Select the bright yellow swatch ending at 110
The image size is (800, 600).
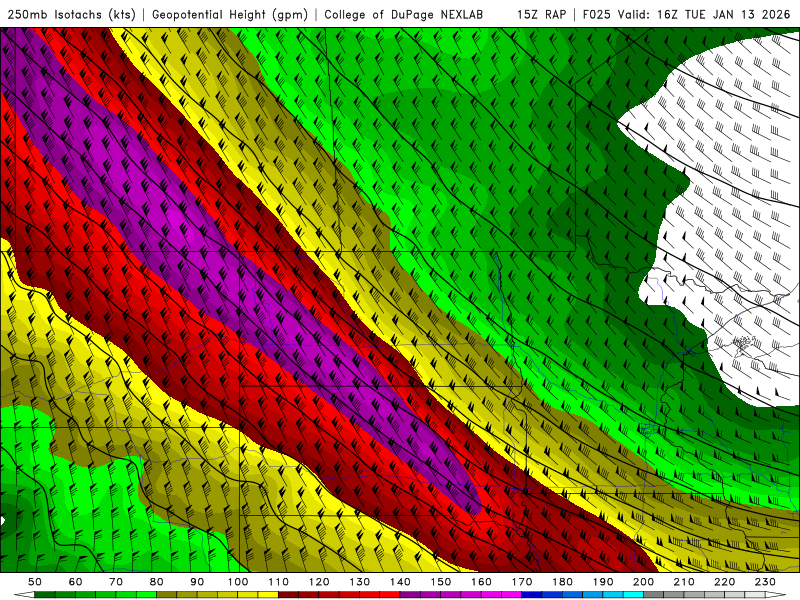pyautogui.click(x=268, y=595)
